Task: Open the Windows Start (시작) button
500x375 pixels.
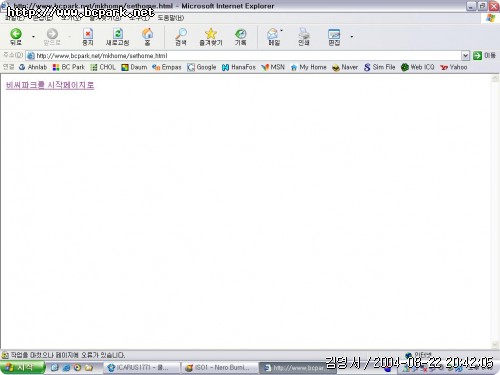Action: click(x=22, y=367)
